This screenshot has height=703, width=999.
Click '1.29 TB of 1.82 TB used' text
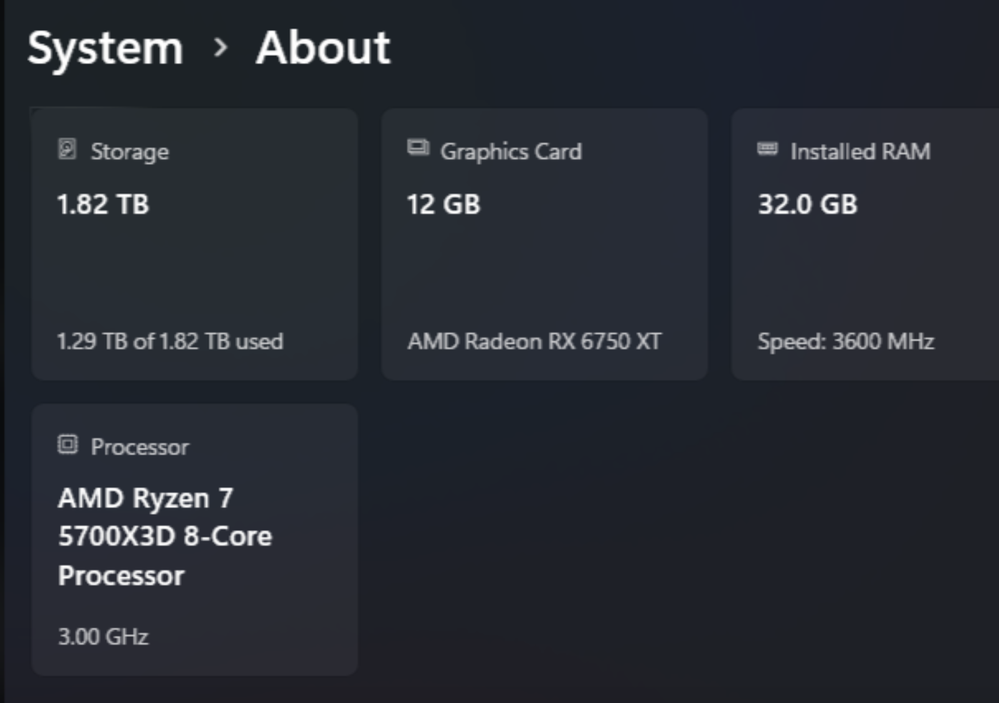coord(170,342)
